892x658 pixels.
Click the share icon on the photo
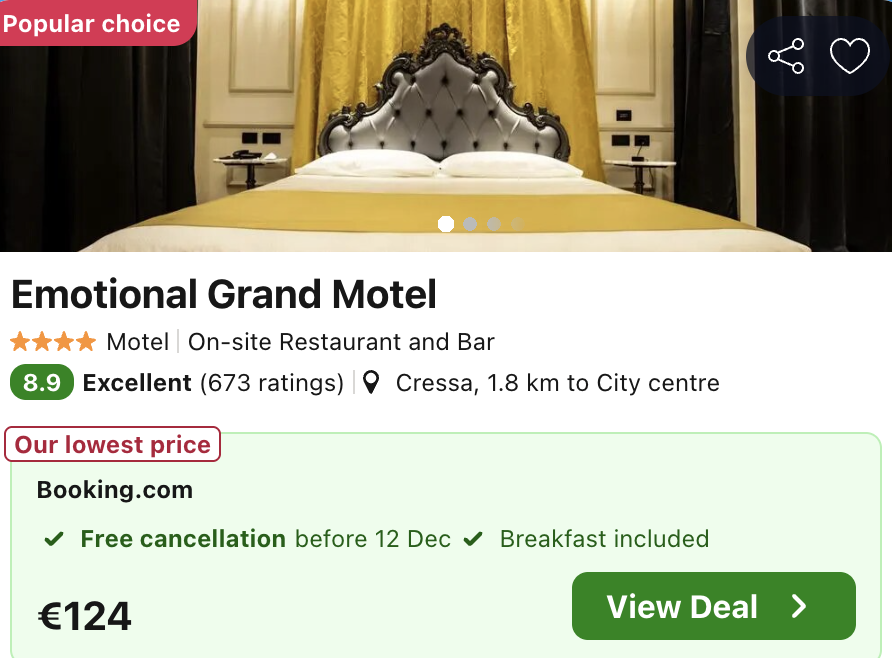coord(787,56)
